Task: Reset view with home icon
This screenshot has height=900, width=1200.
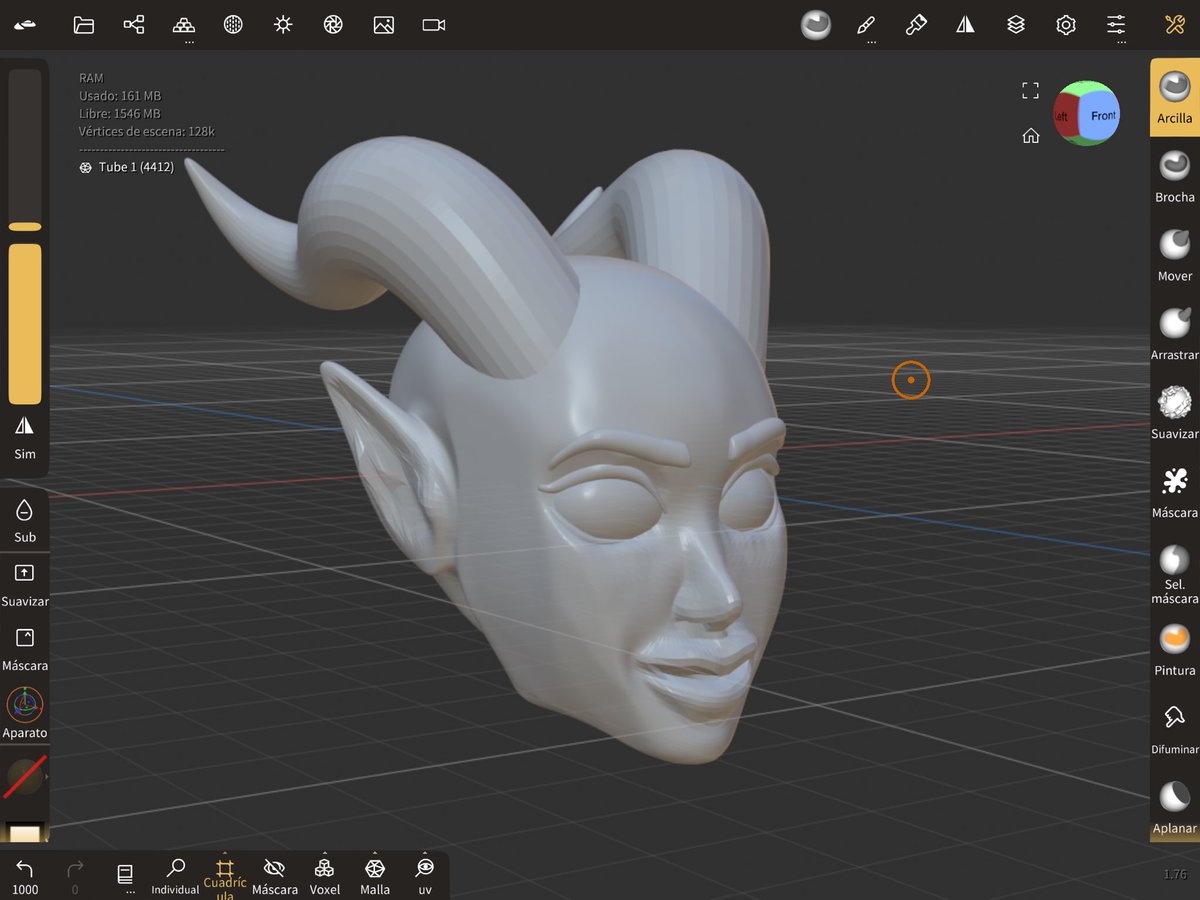Action: pos(1030,136)
